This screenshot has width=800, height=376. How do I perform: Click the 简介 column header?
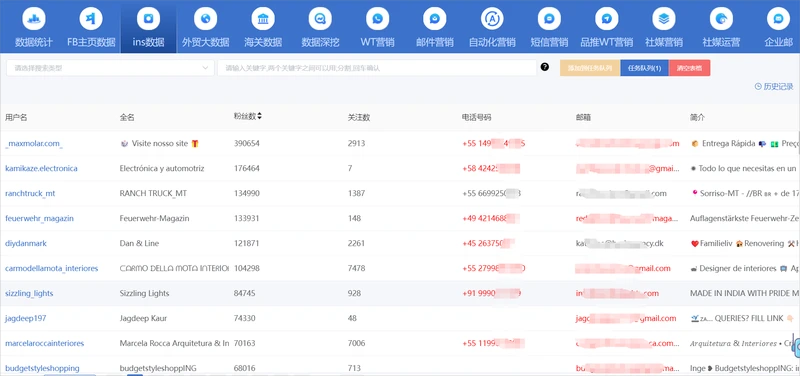coord(697,117)
